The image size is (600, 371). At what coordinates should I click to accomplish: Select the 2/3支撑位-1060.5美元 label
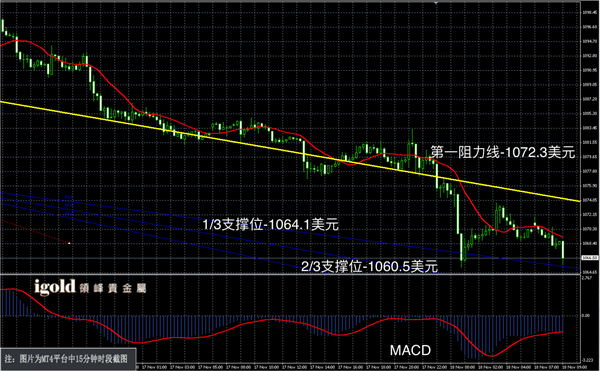tap(369, 266)
